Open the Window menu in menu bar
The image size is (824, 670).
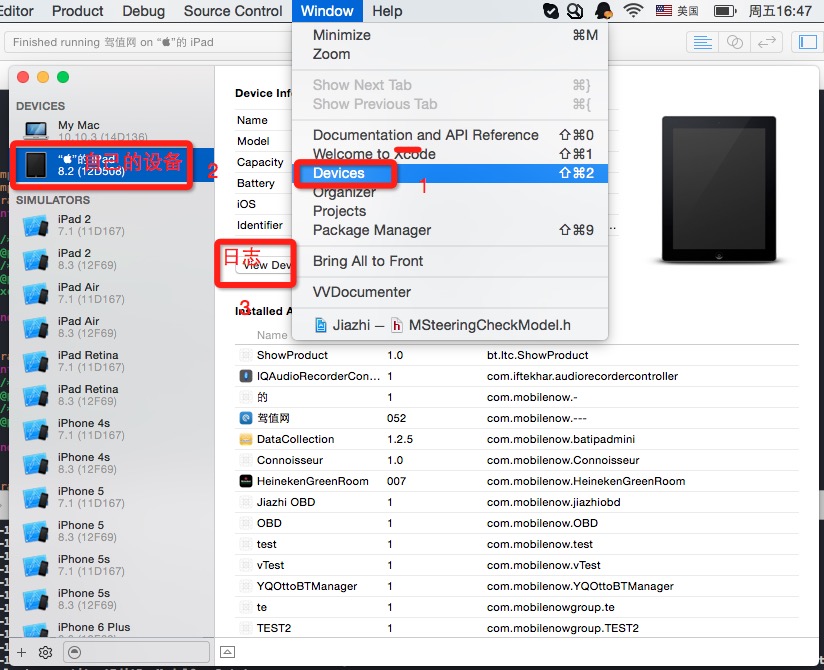tap(327, 11)
